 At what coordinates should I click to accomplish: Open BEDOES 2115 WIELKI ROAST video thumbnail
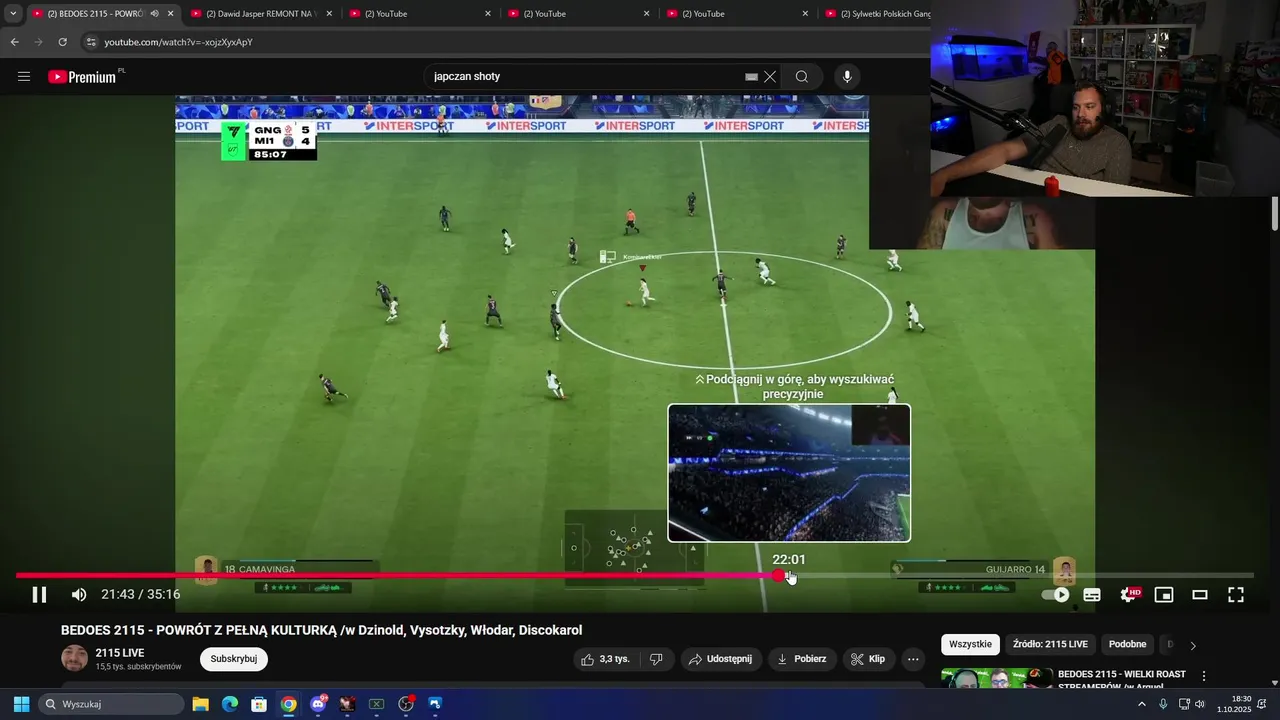click(996, 678)
